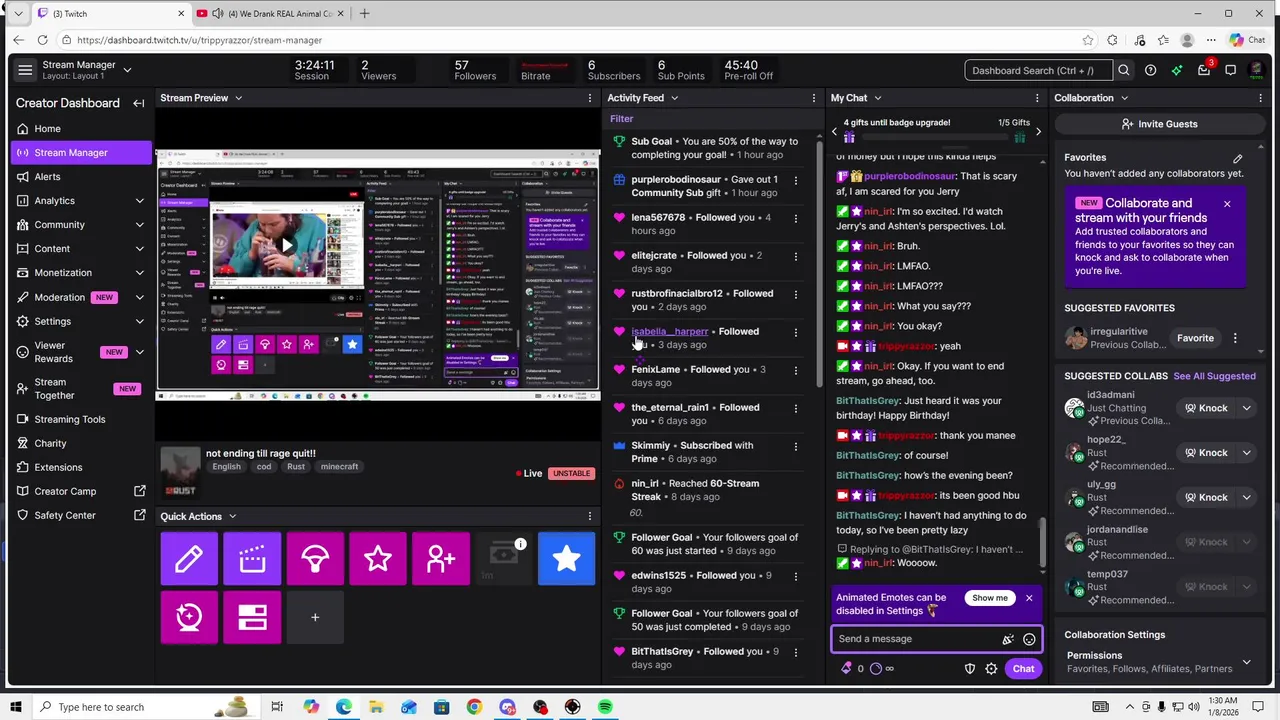
Task: Open the Stream Manager layout dropdown
Action: [127, 70]
